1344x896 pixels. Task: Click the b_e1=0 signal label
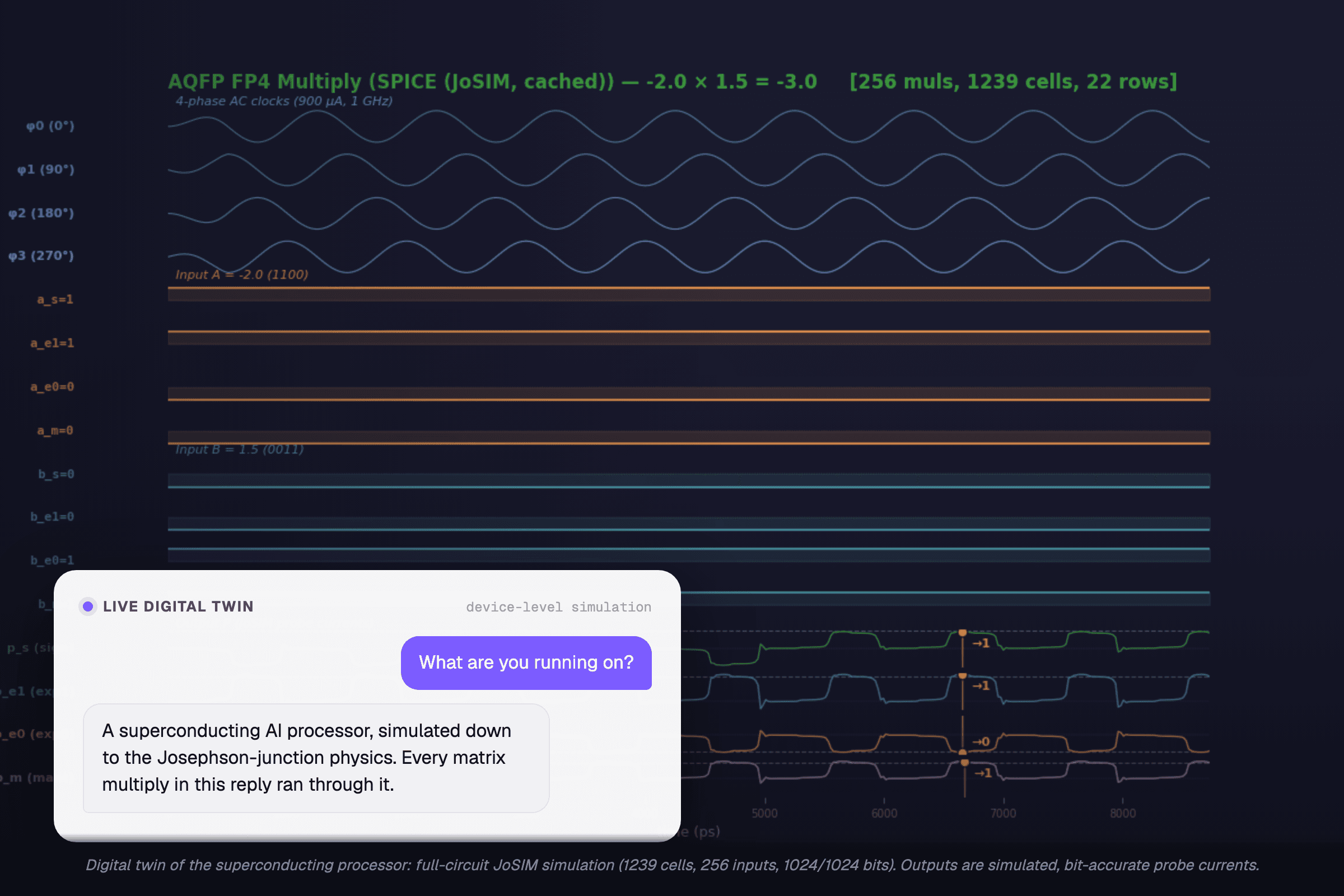[x=52, y=517]
